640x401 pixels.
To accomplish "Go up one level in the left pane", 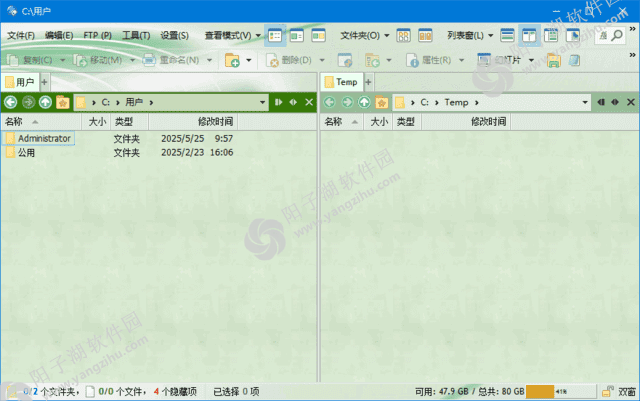I will coord(45,102).
